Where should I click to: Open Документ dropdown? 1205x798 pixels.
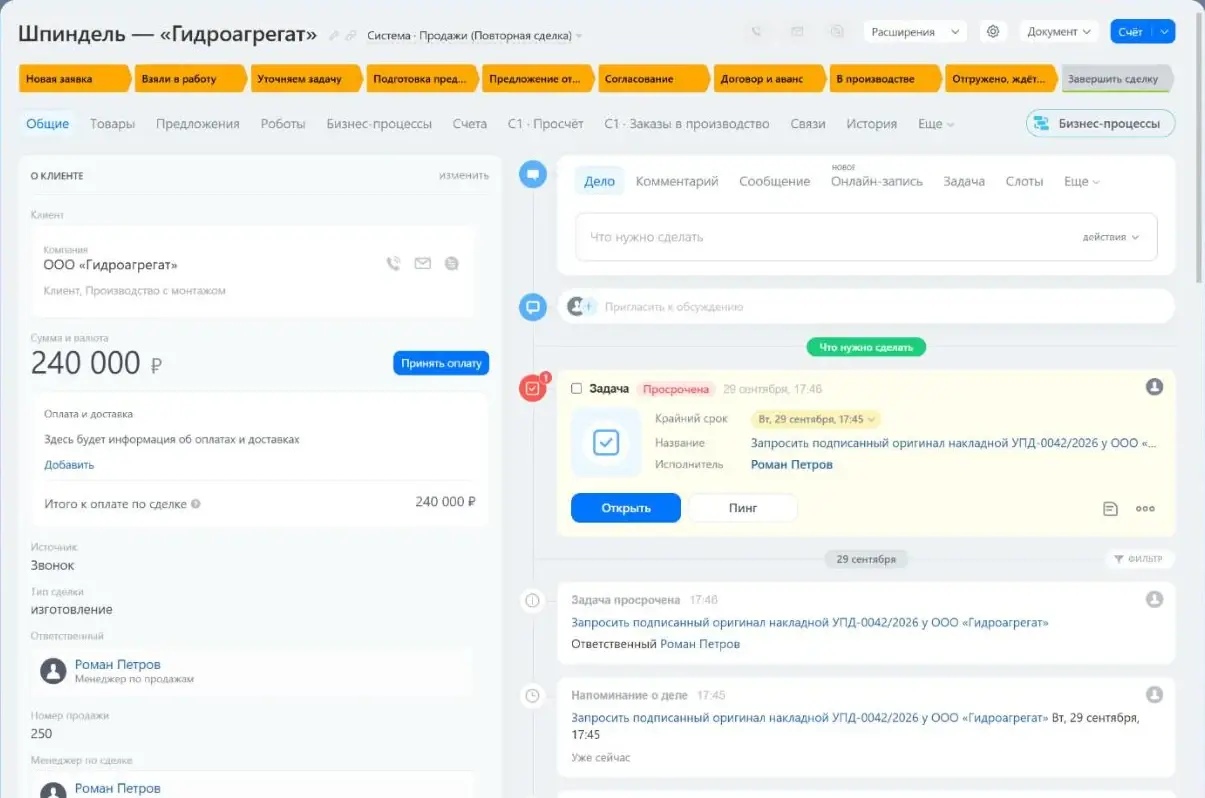click(1058, 32)
